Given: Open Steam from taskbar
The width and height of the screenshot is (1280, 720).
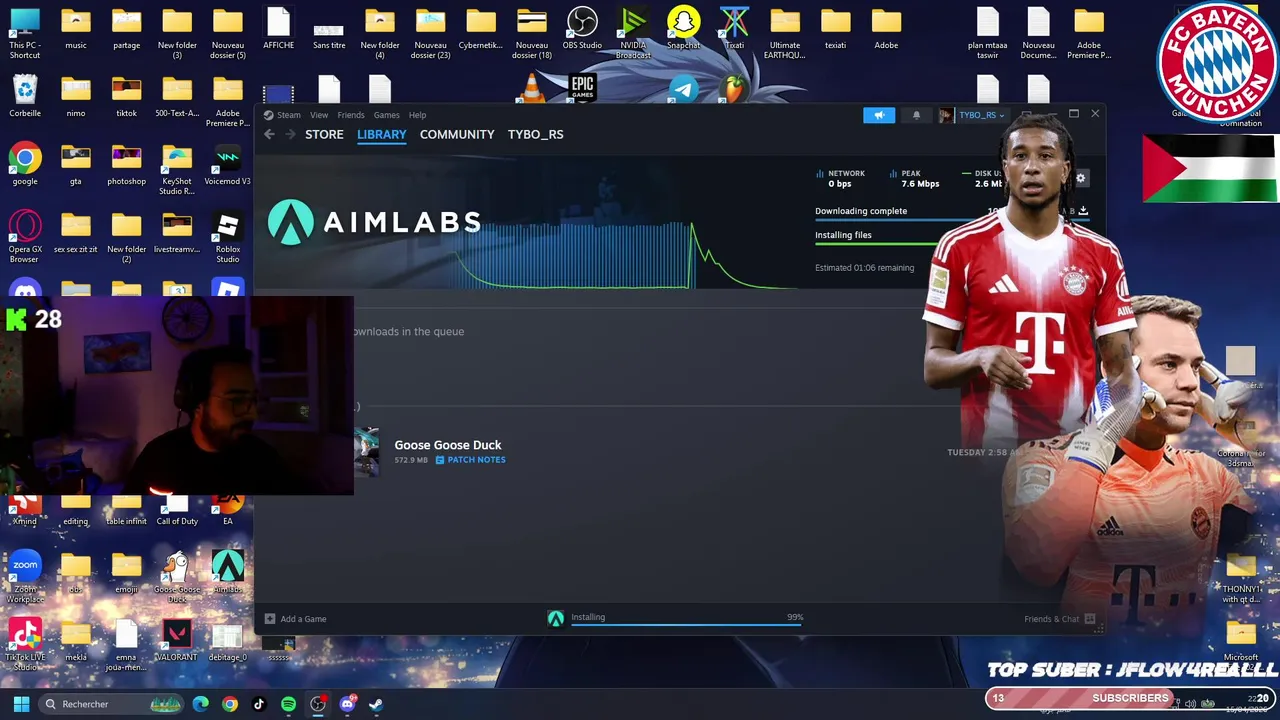Looking at the screenshot, I should coord(376,704).
